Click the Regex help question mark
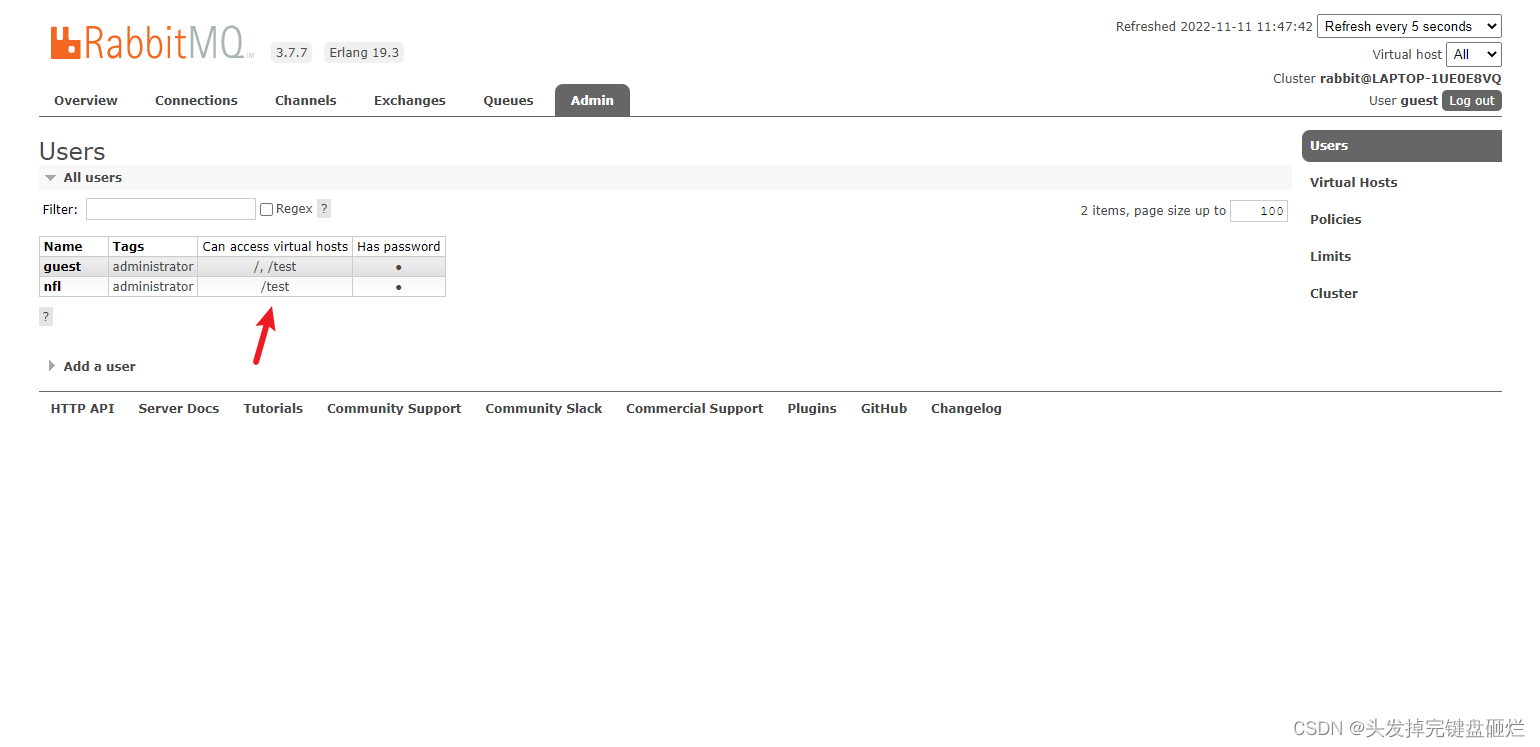 coord(324,209)
